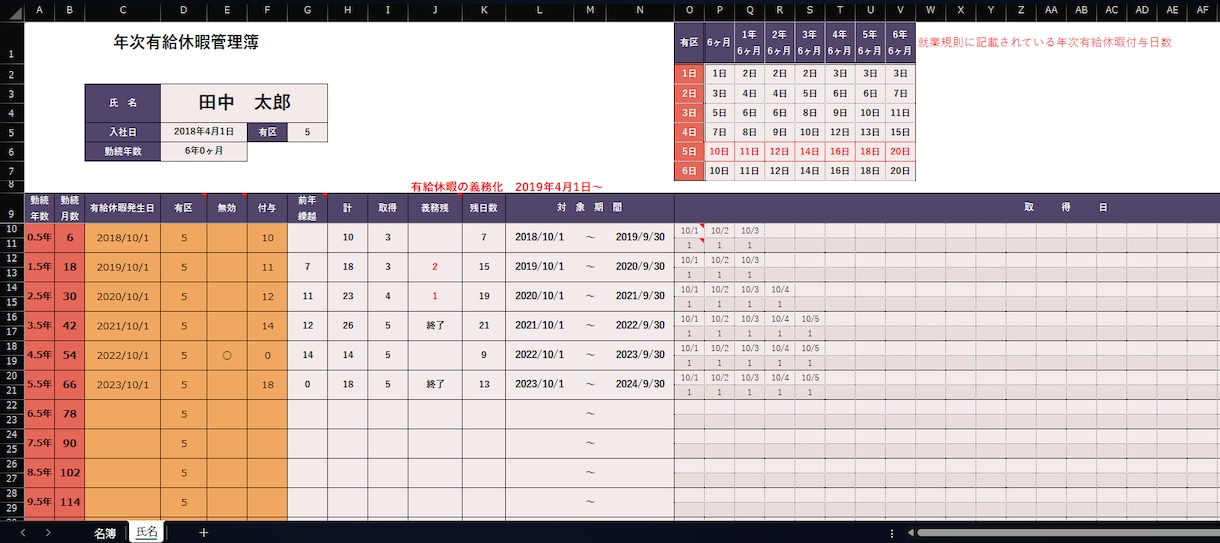Select end date 2020/9/30

(640, 267)
